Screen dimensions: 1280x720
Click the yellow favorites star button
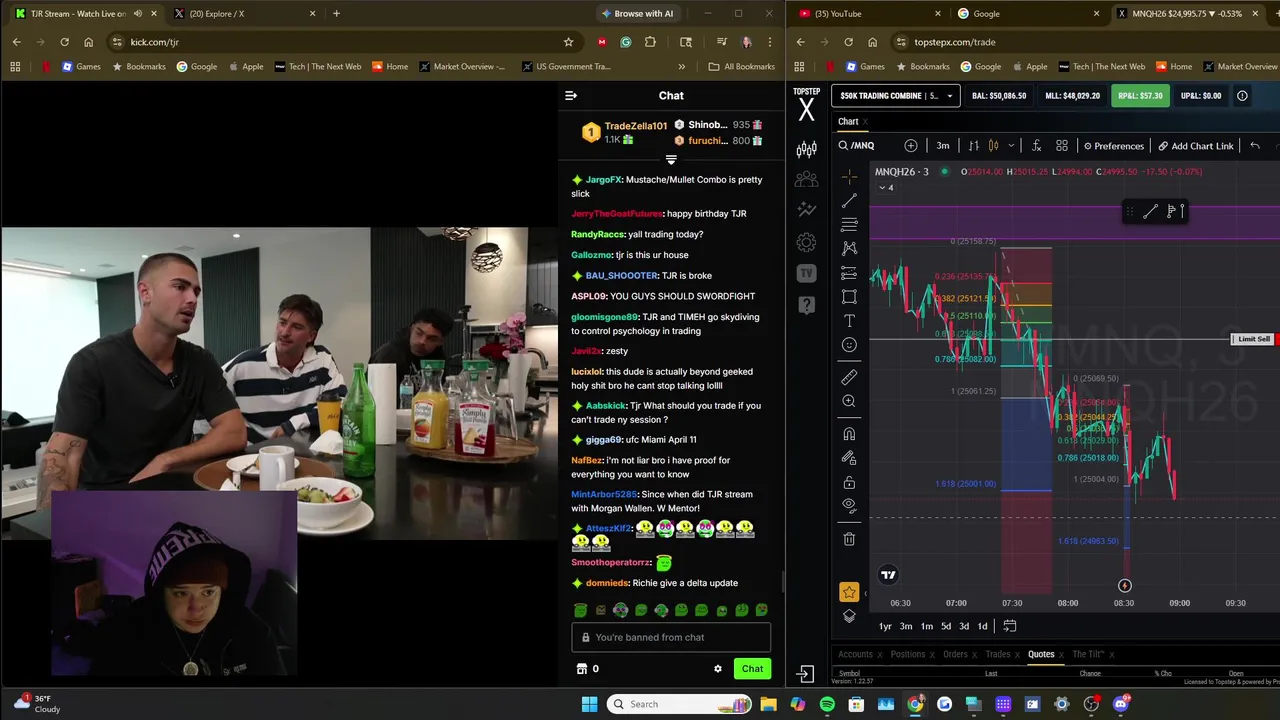[849, 592]
